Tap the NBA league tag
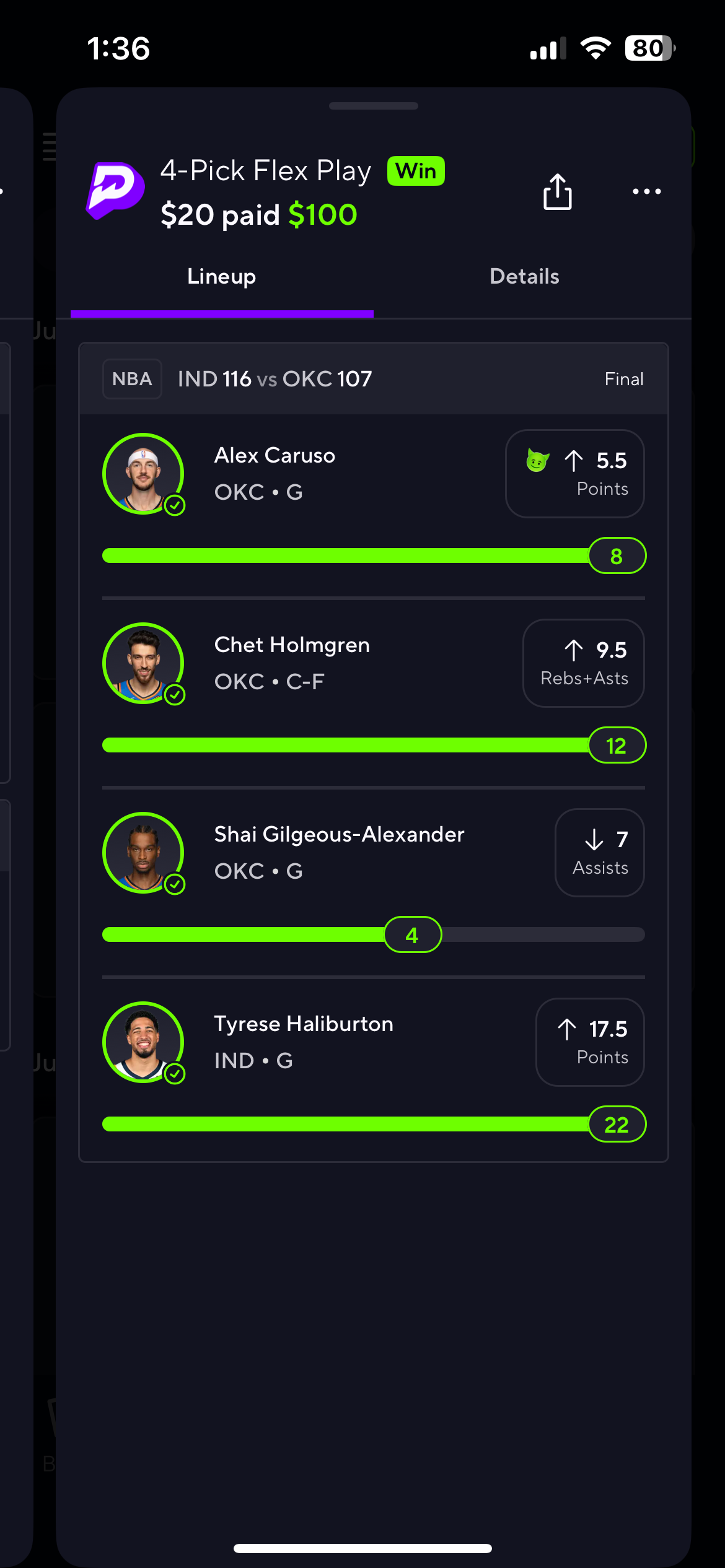This screenshot has width=725, height=1568. 132,379
